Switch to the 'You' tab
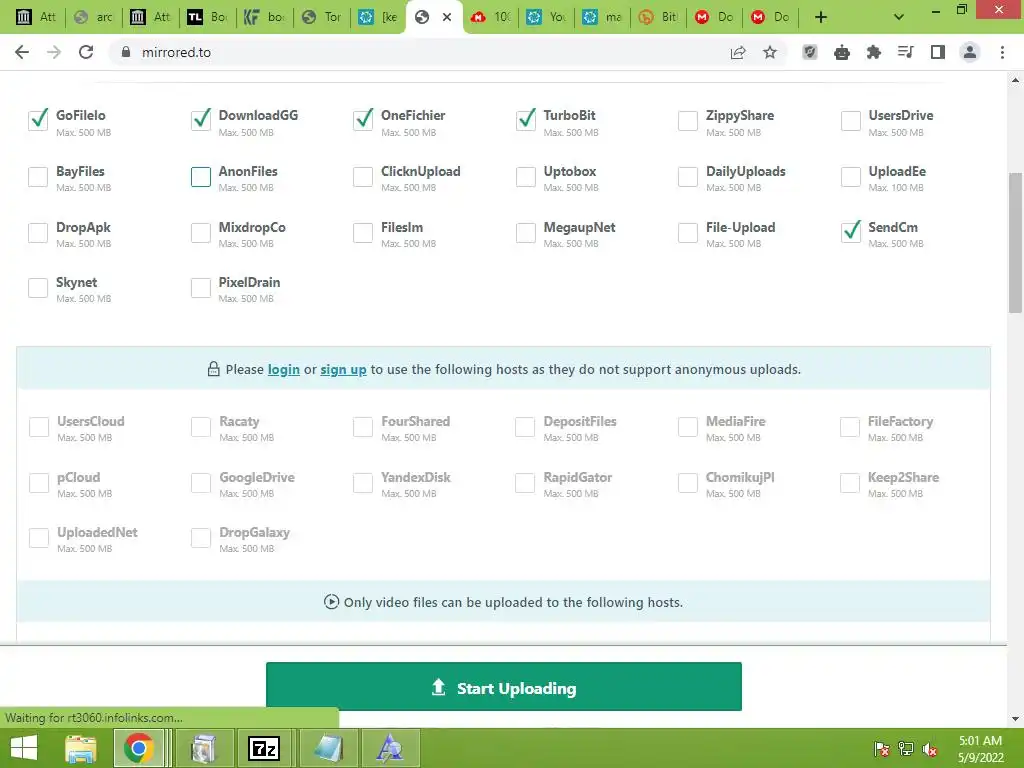 coord(546,17)
